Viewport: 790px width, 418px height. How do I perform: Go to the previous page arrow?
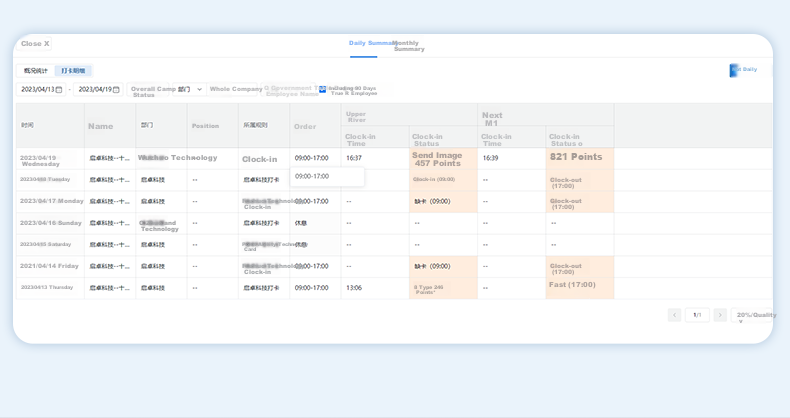674,315
